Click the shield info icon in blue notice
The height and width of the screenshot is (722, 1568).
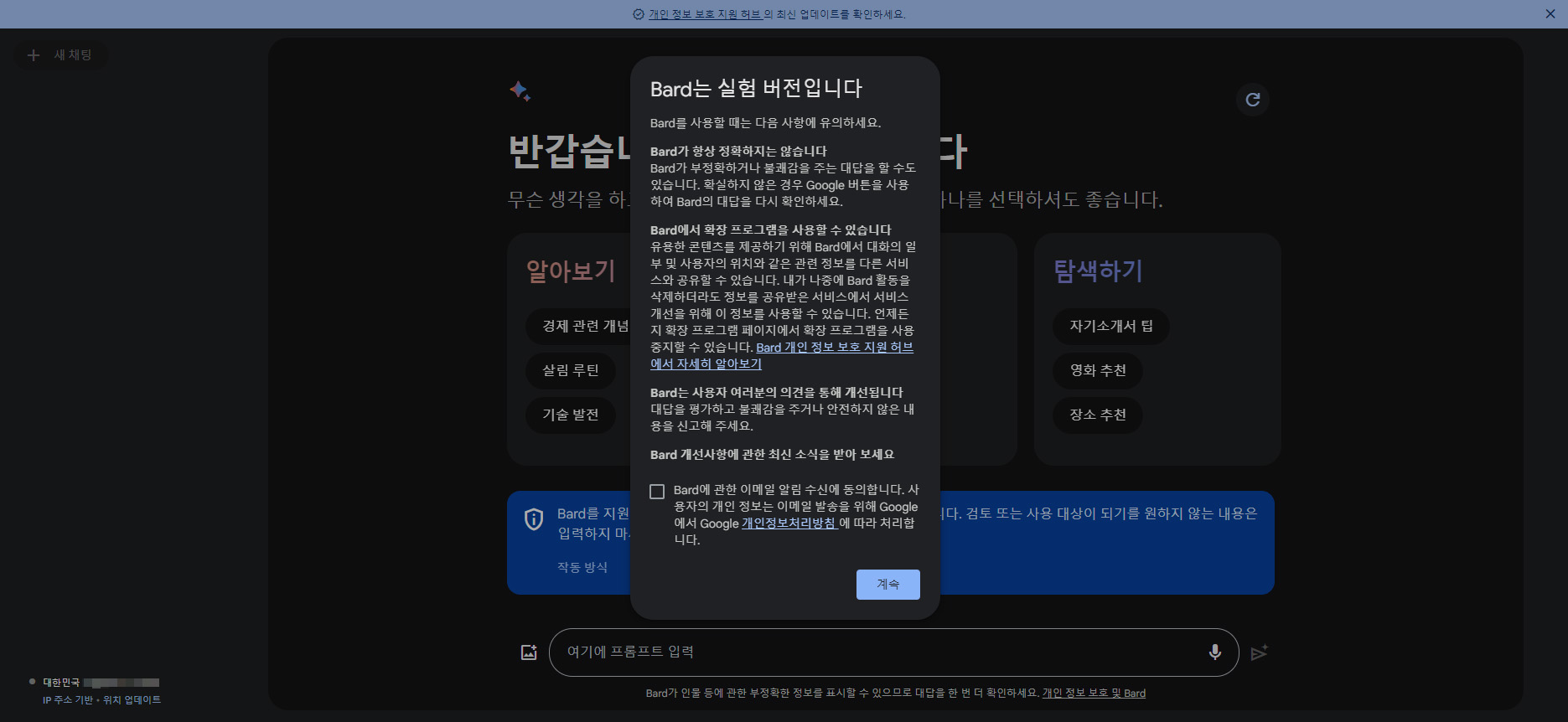pyautogui.click(x=534, y=519)
